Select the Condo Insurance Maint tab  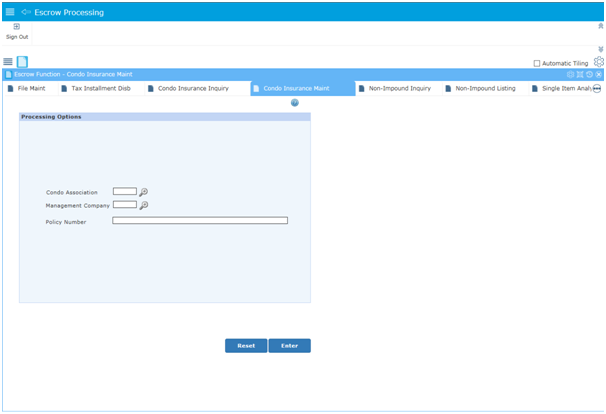point(303,89)
